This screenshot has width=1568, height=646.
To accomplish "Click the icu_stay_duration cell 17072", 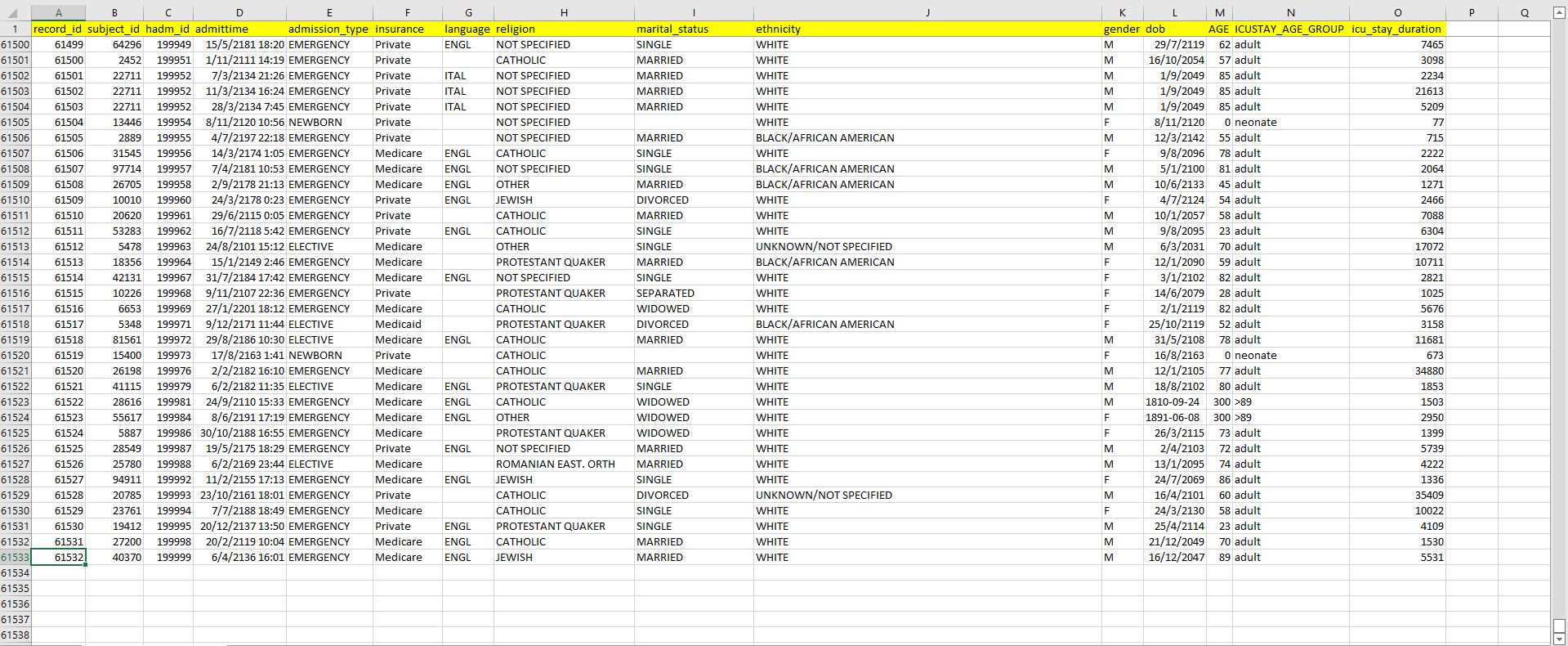I will [1397, 246].
